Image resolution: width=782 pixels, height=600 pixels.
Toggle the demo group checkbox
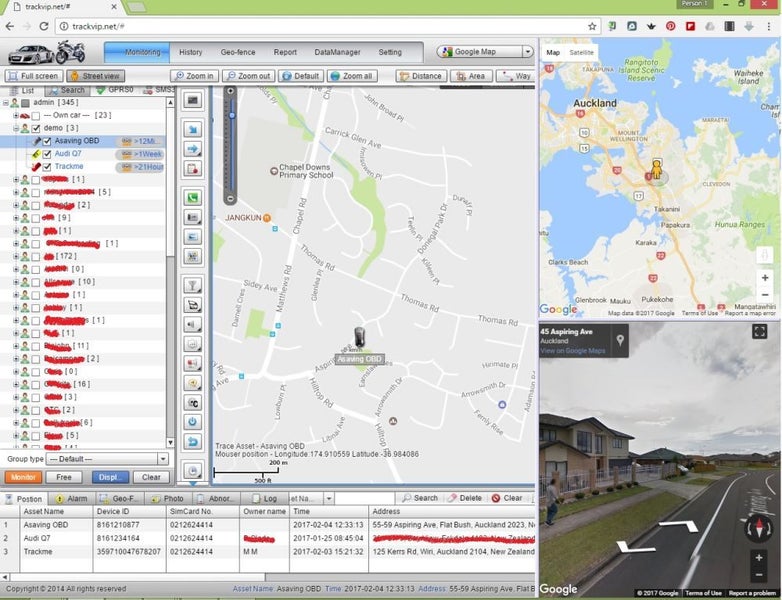36,129
